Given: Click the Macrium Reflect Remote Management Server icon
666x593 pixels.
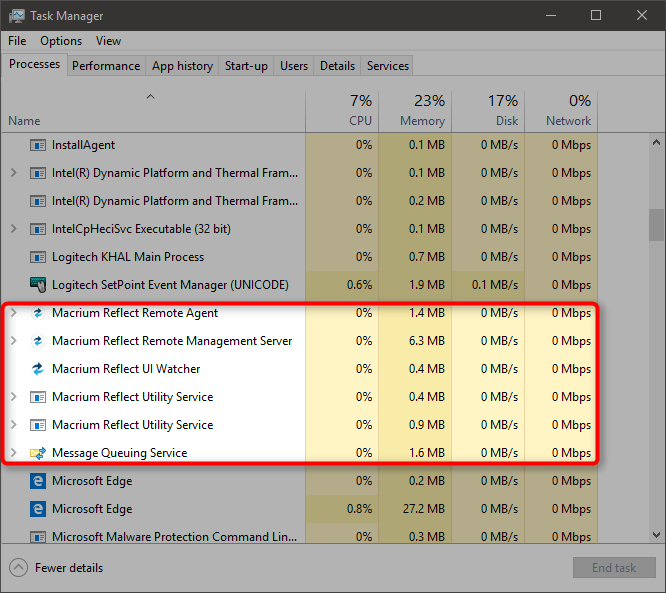Looking at the screenshot, I should click(38, 341).
